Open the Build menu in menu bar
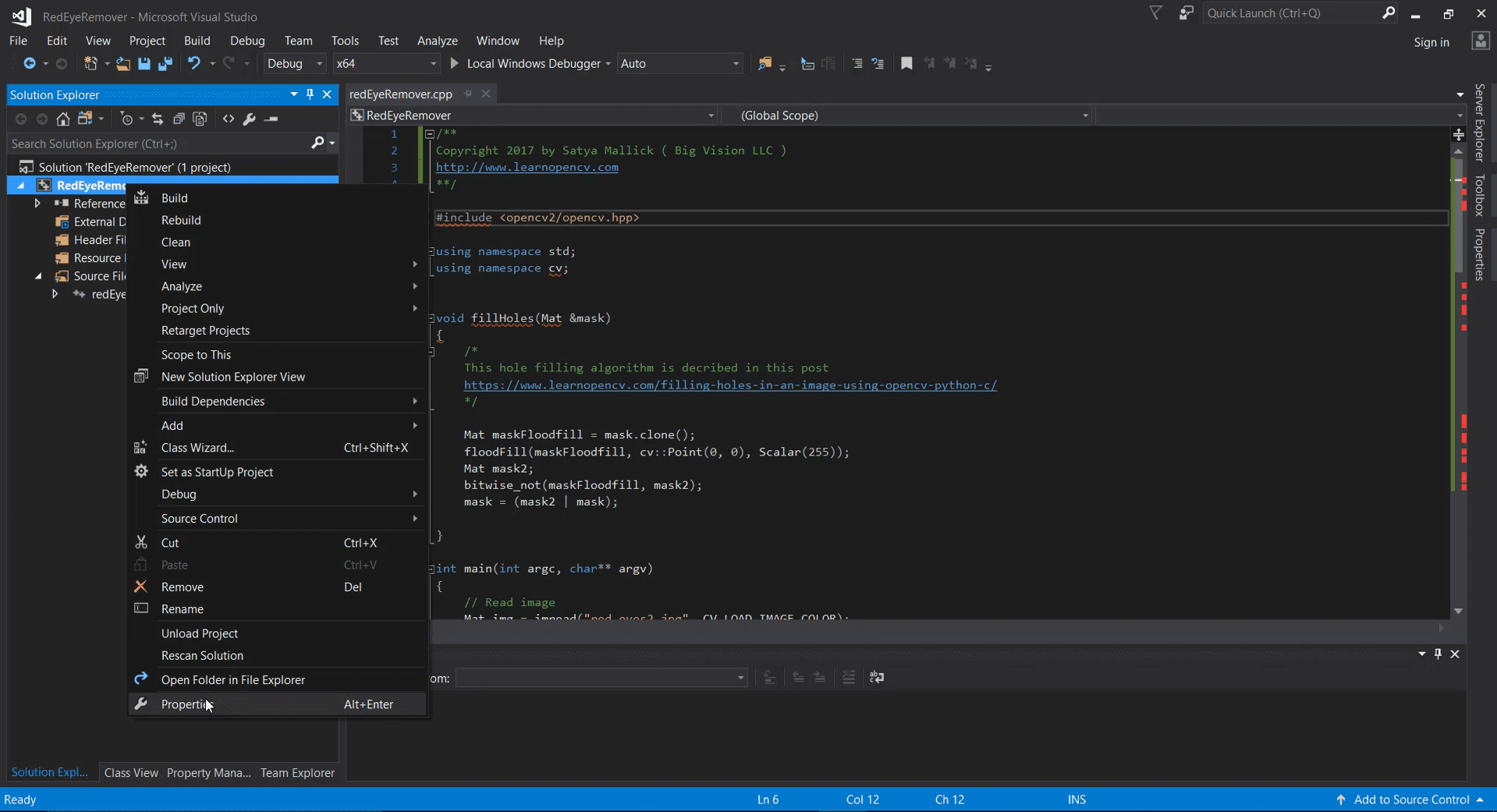The image size is (1497, 812). point(197,41)
